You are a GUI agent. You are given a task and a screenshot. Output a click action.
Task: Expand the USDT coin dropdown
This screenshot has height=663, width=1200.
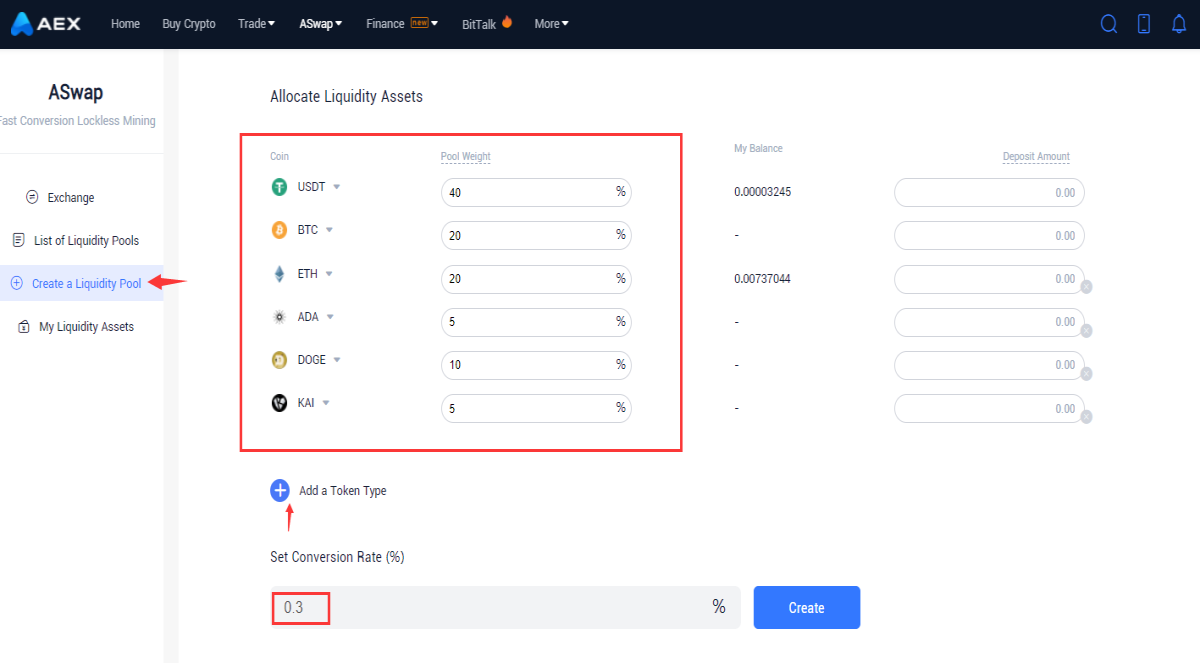(x=337, y=187)
